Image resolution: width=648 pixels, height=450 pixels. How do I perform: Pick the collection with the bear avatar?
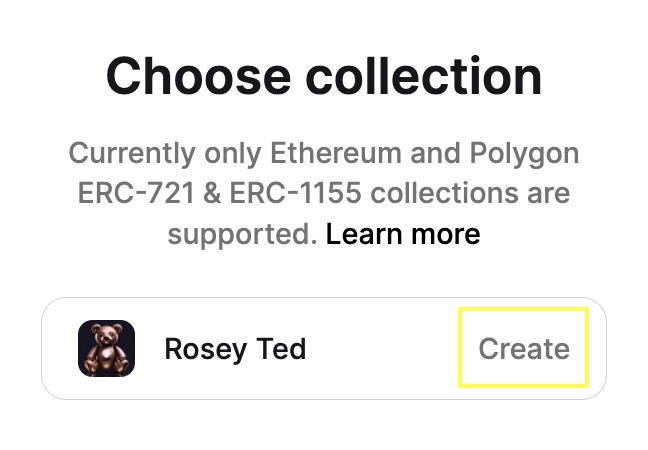(x=324, y=348)
